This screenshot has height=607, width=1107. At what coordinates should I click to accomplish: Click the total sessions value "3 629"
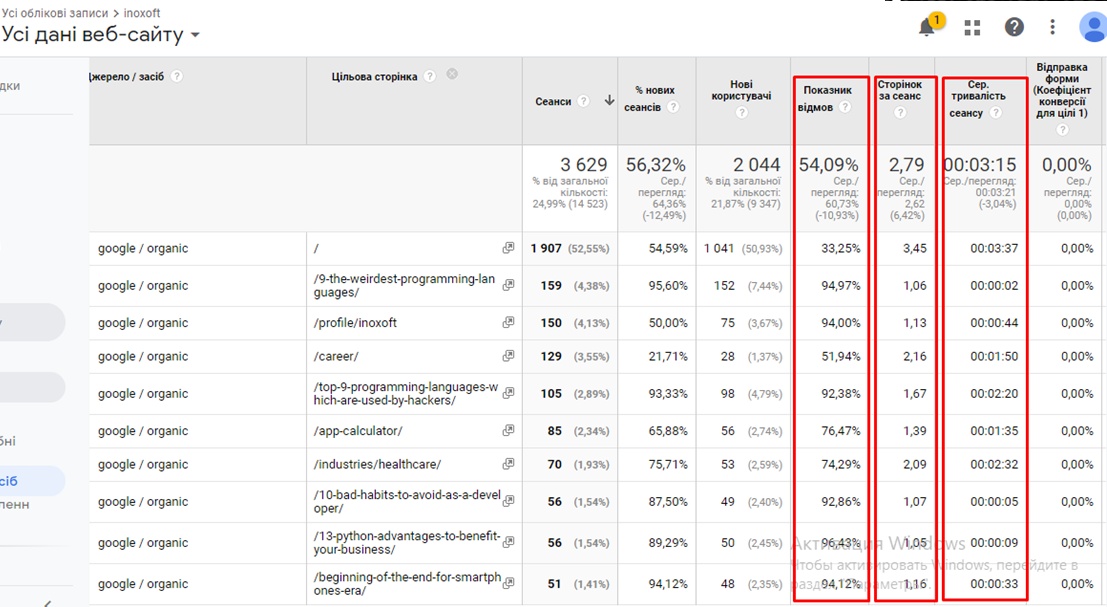583,164
